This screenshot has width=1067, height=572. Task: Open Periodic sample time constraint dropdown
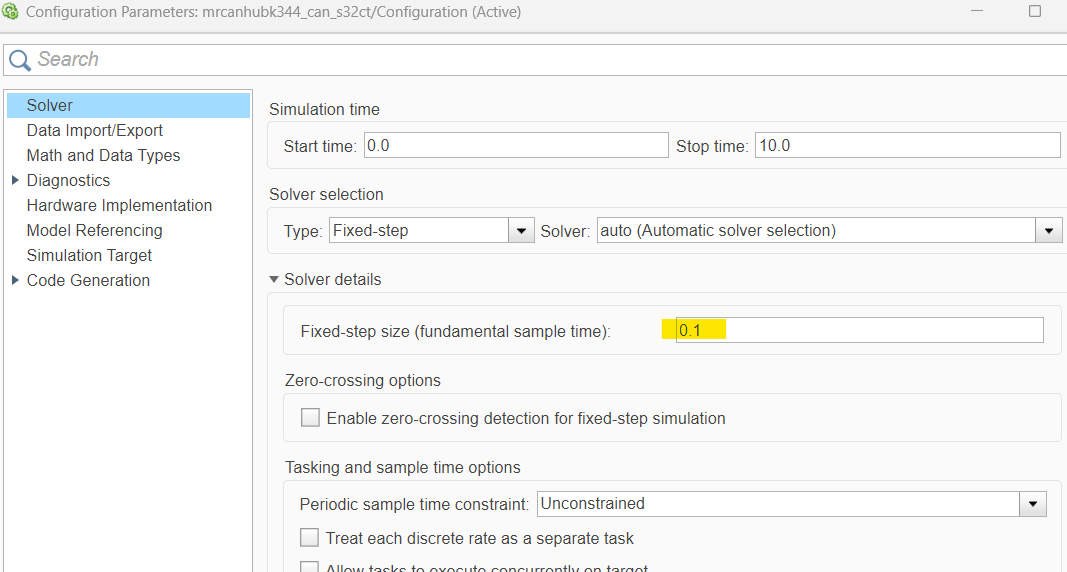[x=1032, y=504]
